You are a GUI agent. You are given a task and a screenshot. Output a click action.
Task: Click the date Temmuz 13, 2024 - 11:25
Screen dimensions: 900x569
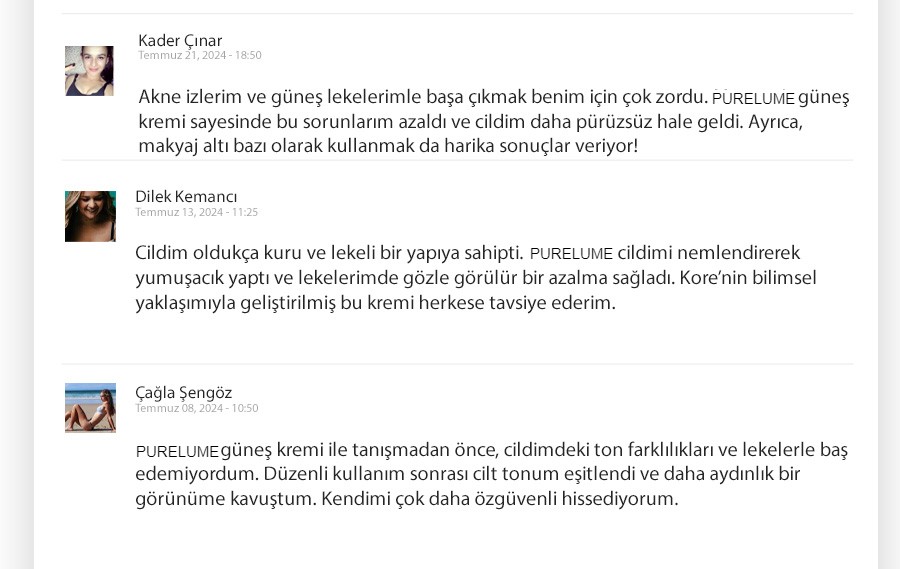pyautogui.click(x=197, y=212)
